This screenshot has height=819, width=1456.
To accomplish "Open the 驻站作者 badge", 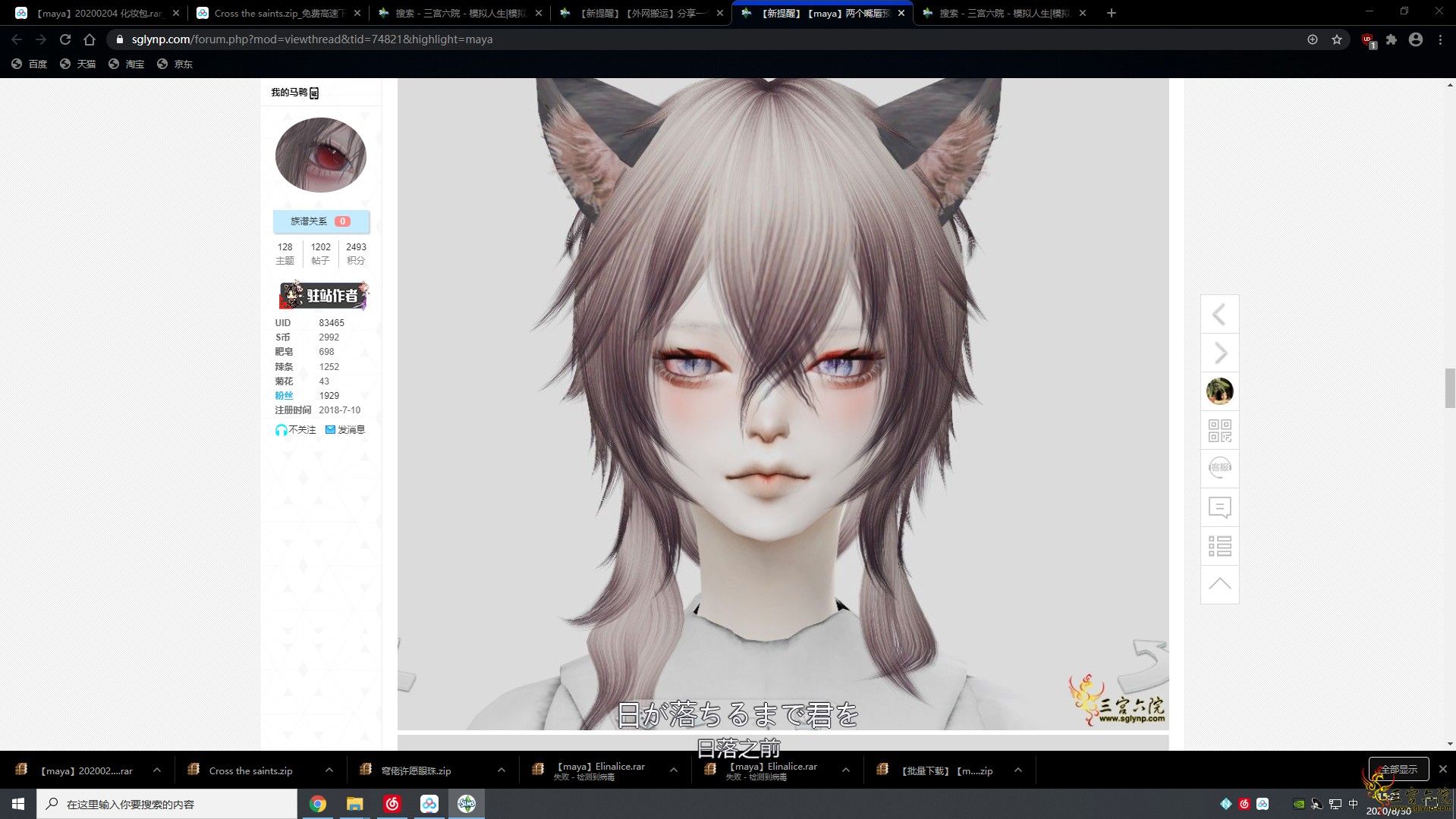I will coord(323,295).
